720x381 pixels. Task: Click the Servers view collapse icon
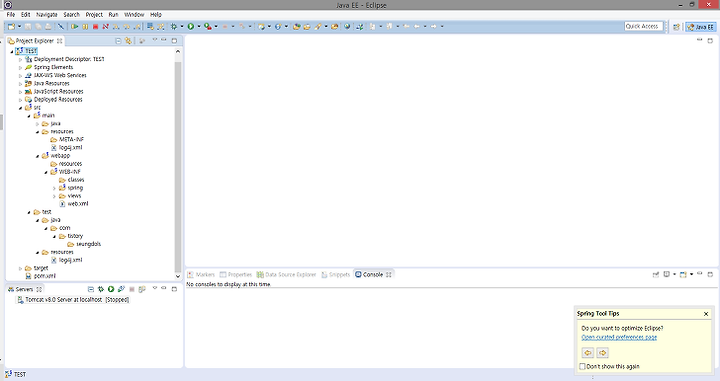(x=90, y=289)
